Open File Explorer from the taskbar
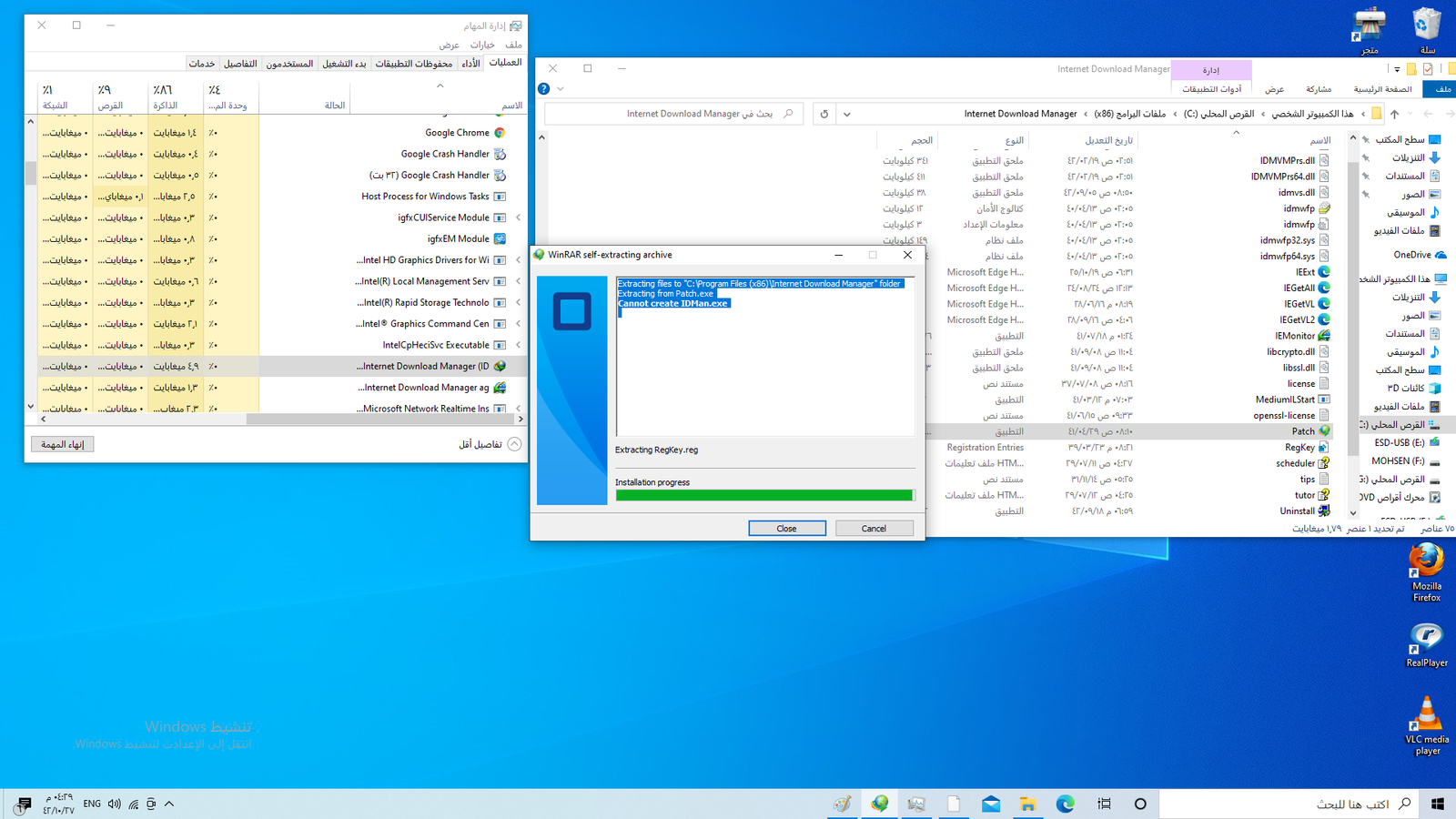 (1027, 804)
